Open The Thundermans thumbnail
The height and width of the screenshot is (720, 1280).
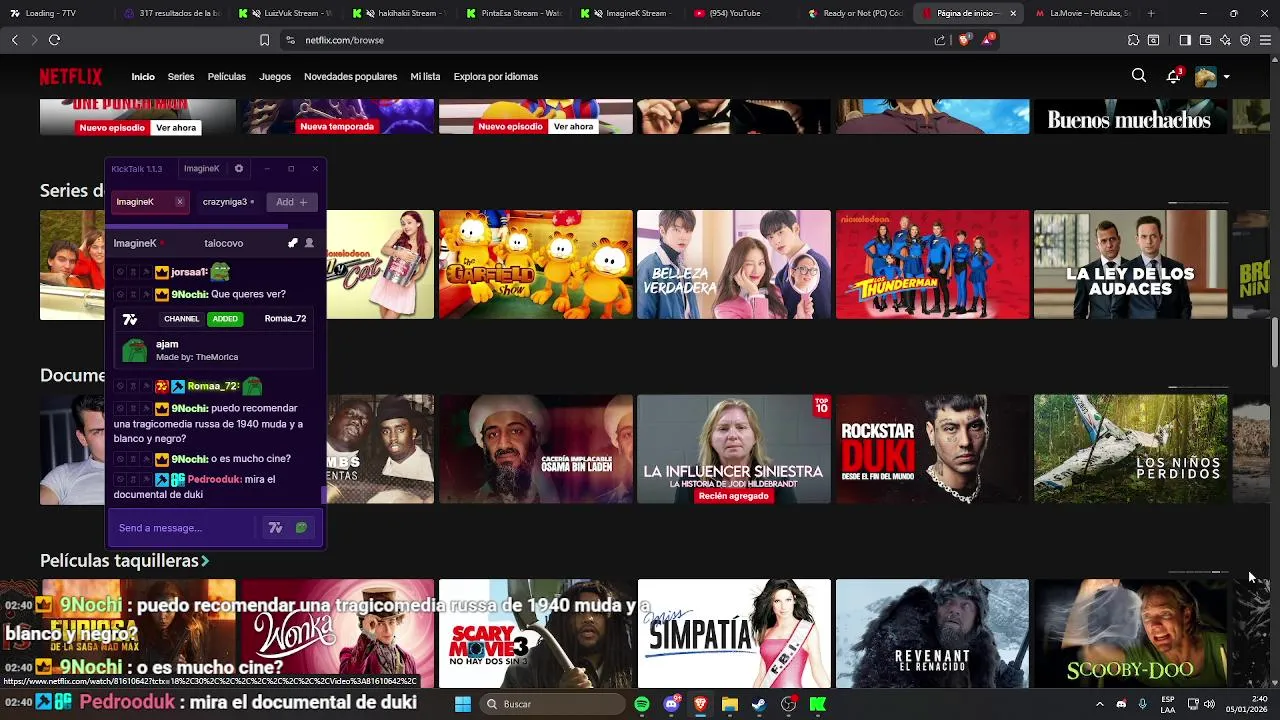coord(932,264)
